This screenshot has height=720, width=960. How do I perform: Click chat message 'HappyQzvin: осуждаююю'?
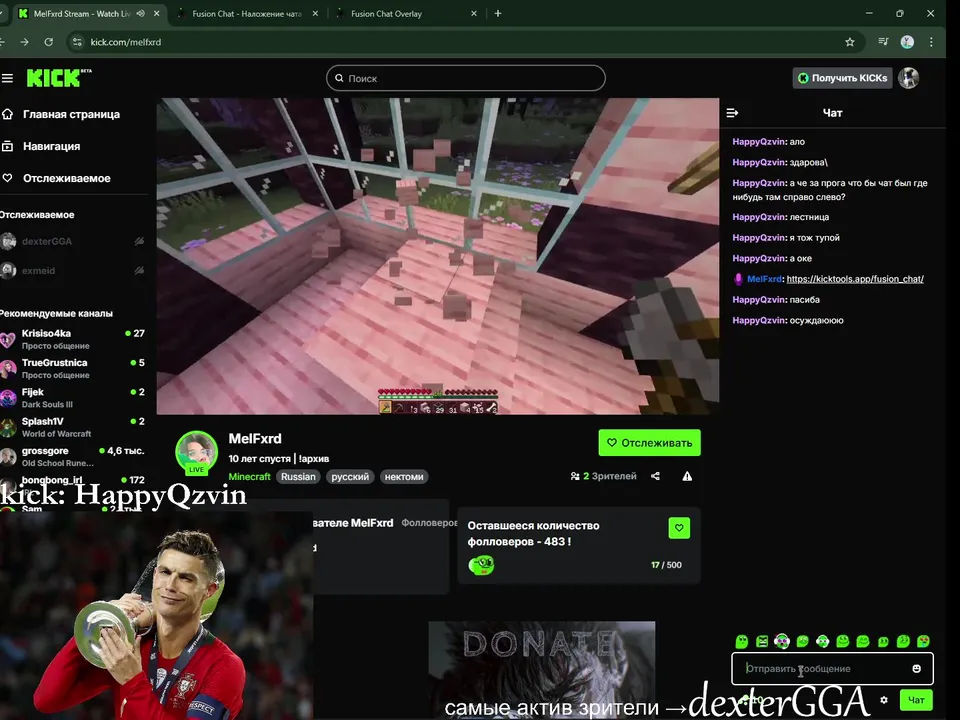[x=788, y=321]
